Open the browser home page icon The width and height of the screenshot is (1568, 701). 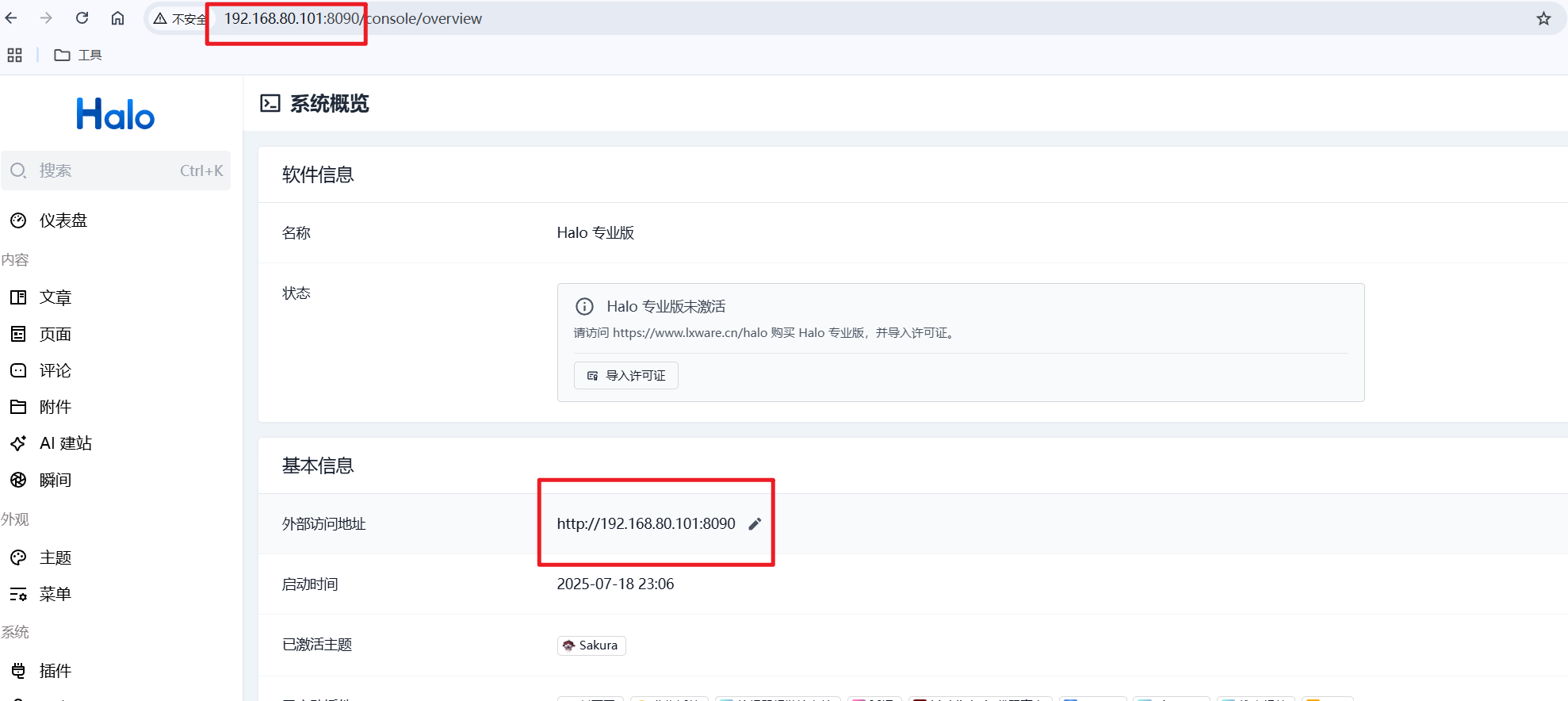pyautogui.click(x=117, y=18)
